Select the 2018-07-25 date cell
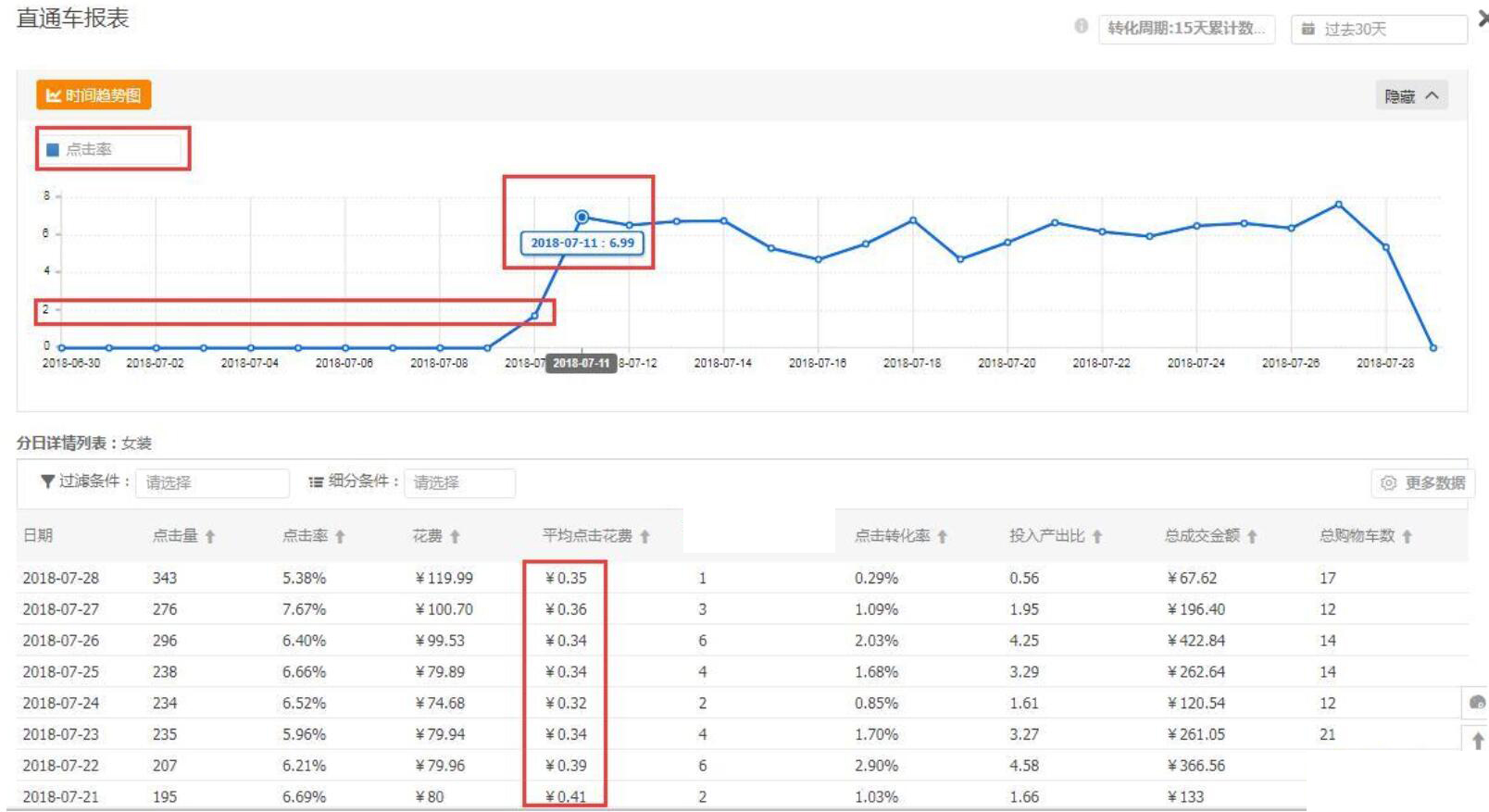The width and height of the screenshot is (1489, 812). tap(61, 672)
